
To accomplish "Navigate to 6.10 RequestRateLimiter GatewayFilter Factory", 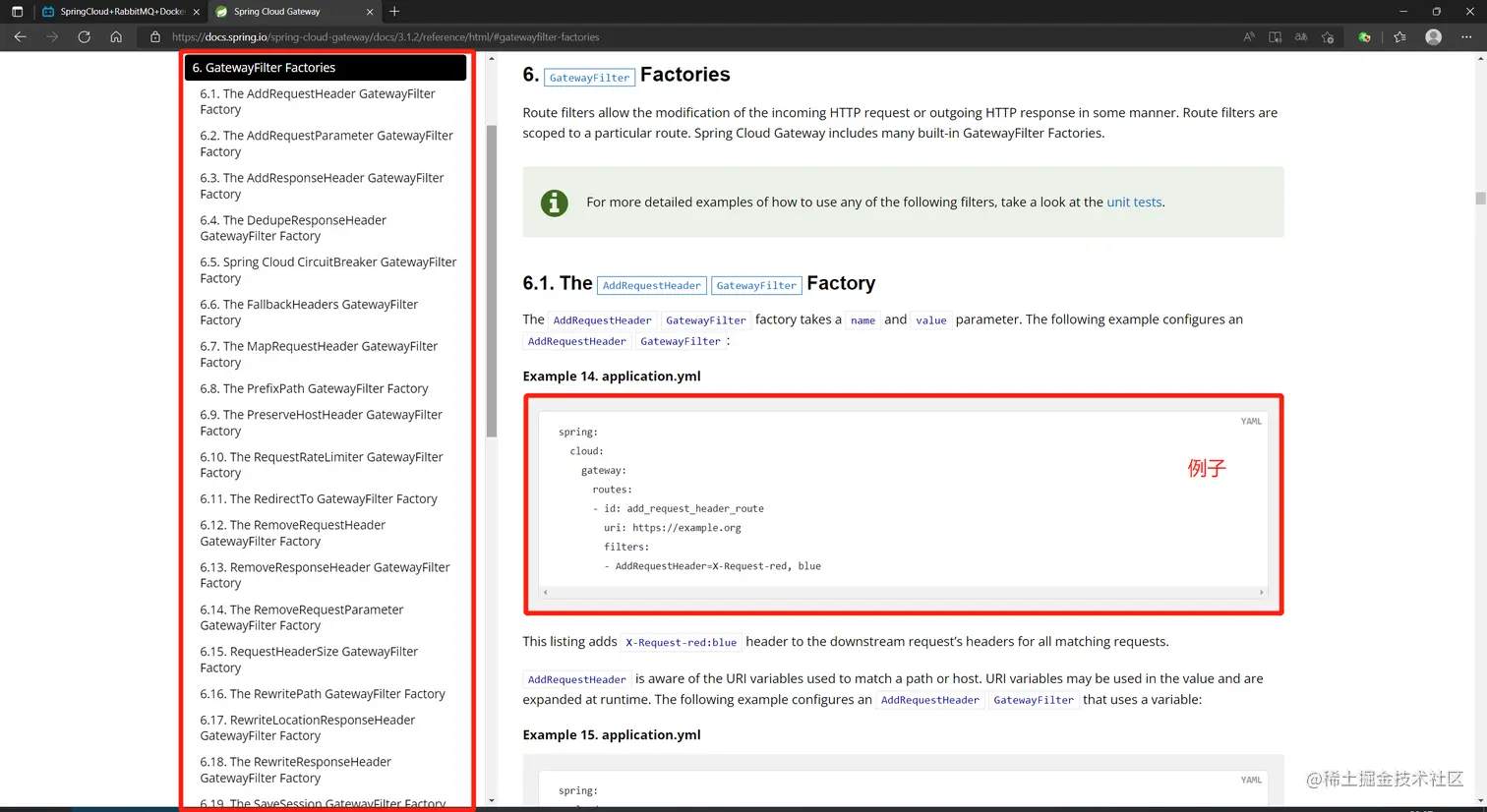I will (x=322, y=465).
